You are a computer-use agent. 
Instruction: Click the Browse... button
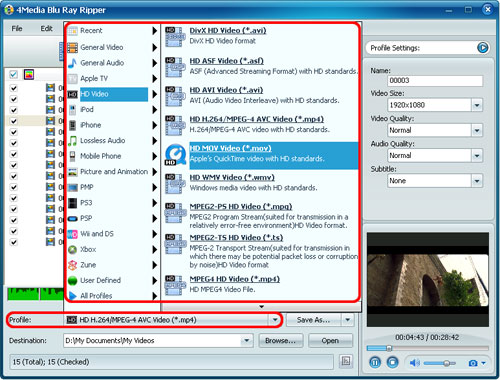click(x=280, y=341)
